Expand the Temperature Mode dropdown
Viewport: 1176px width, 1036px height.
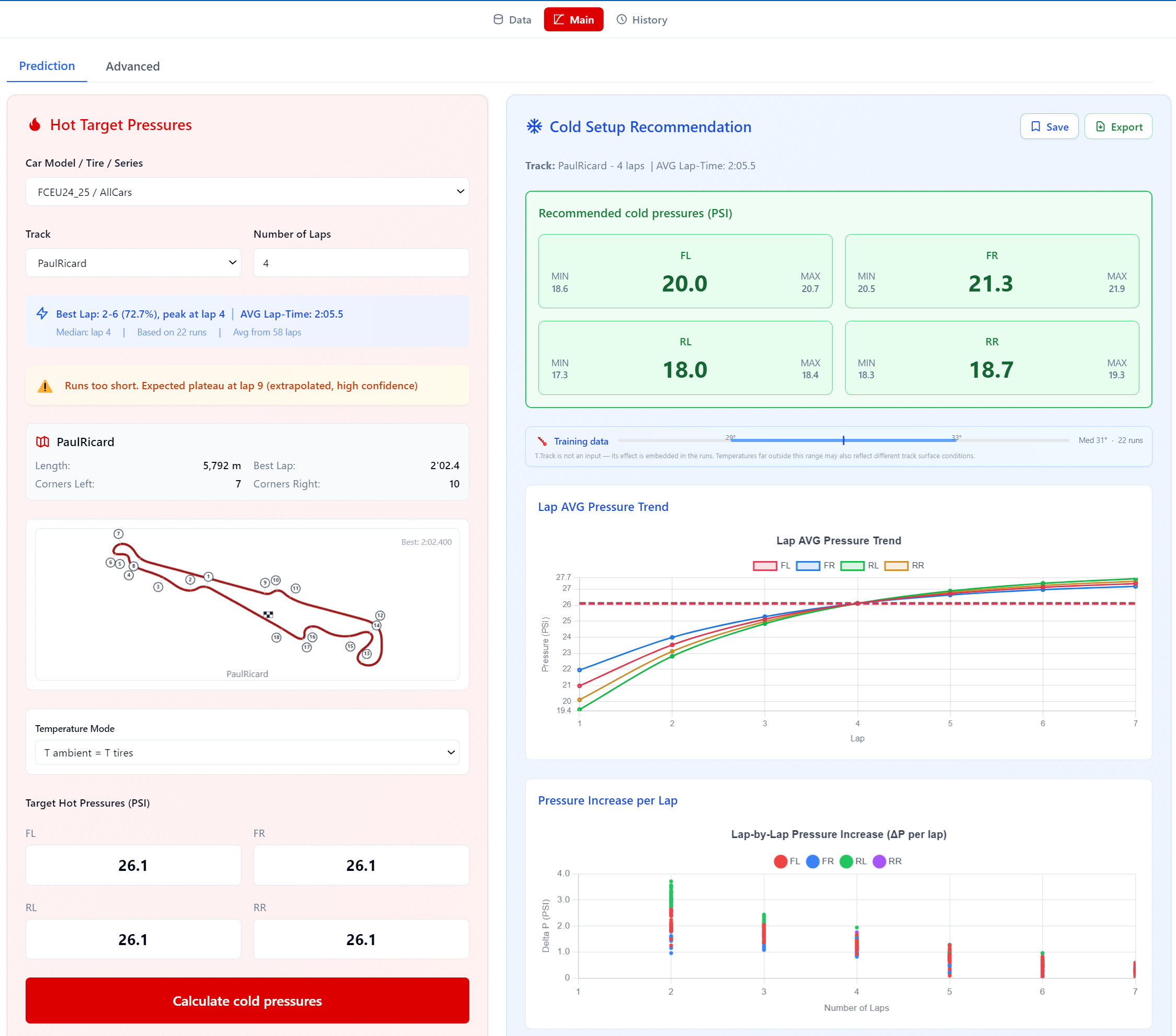[247, 752]
